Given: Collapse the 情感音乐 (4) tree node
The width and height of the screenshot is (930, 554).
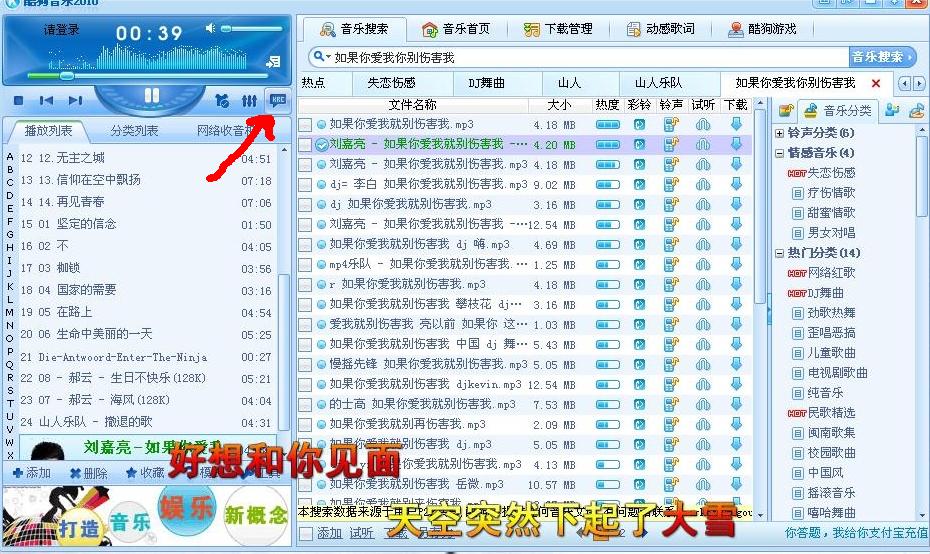Looking at the screenshot, I should (x=780, y=153).
